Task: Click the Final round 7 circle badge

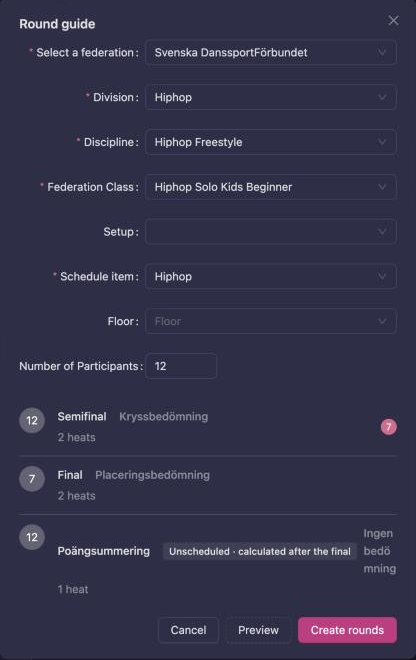Action: 32,479
